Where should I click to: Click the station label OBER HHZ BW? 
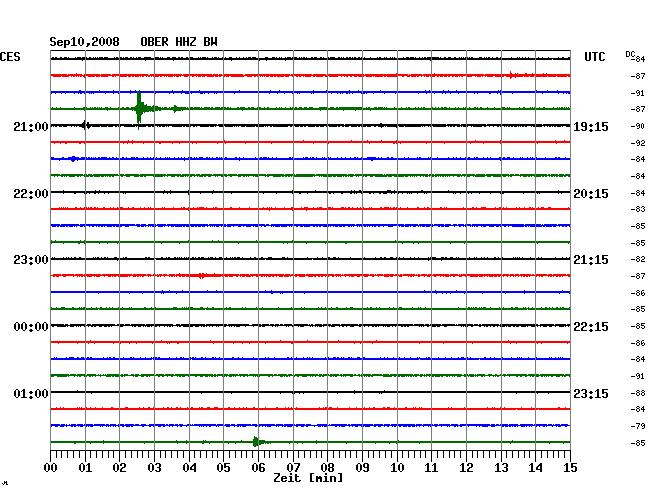tap(179, 42)
